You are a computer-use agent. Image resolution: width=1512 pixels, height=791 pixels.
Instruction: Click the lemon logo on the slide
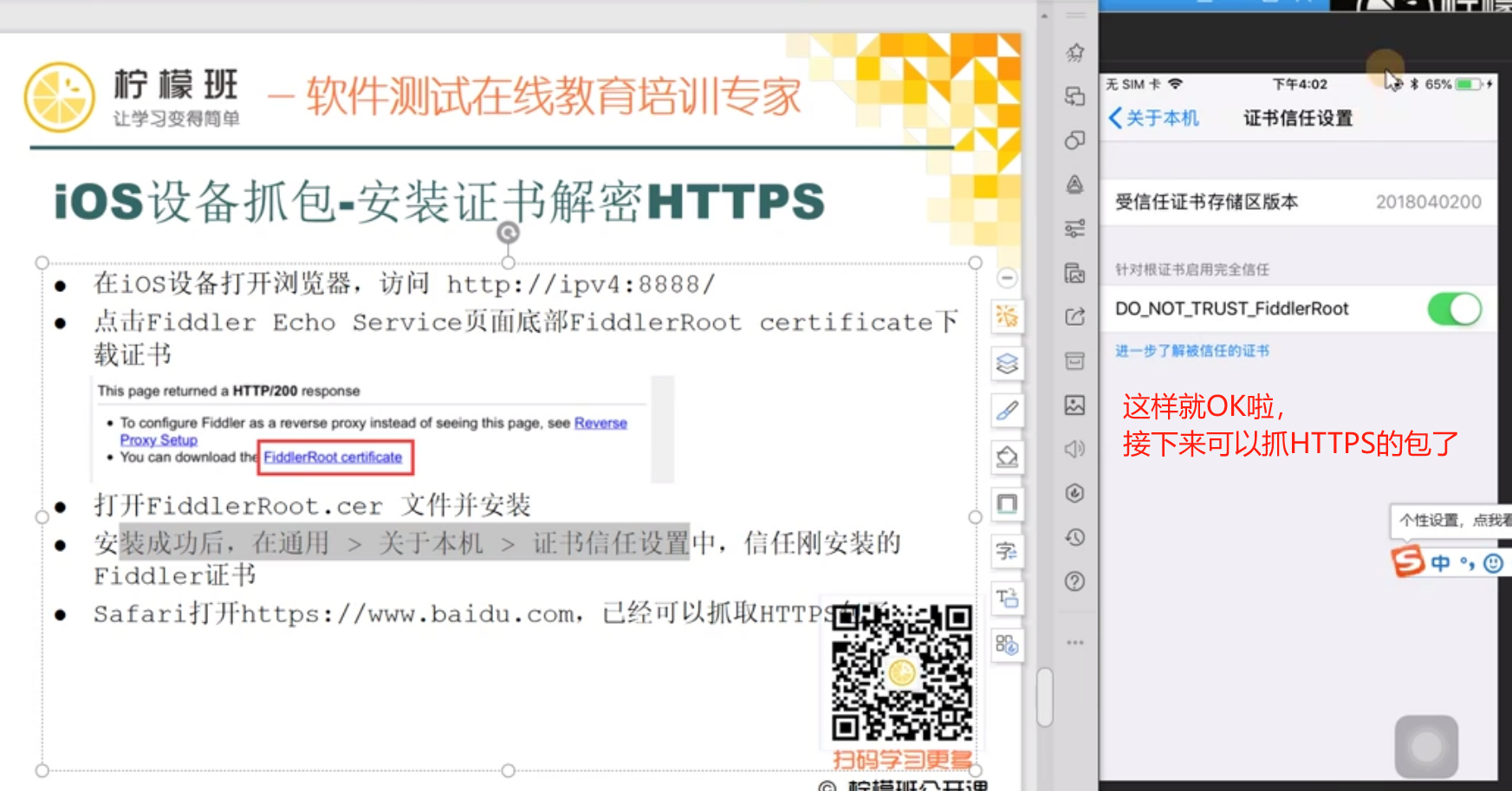coord(60,97)
